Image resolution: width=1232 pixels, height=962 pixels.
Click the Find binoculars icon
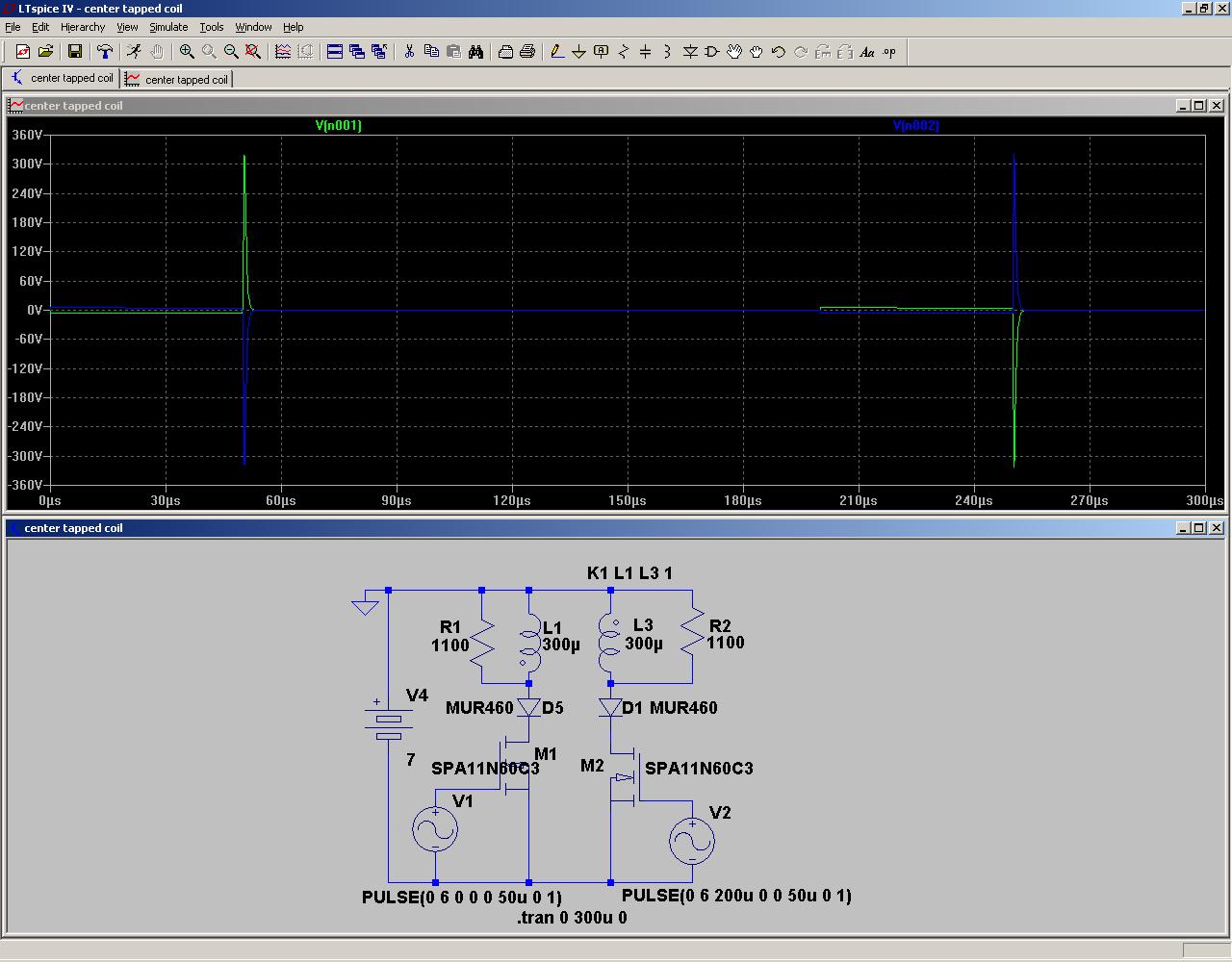tap(475, 52)
